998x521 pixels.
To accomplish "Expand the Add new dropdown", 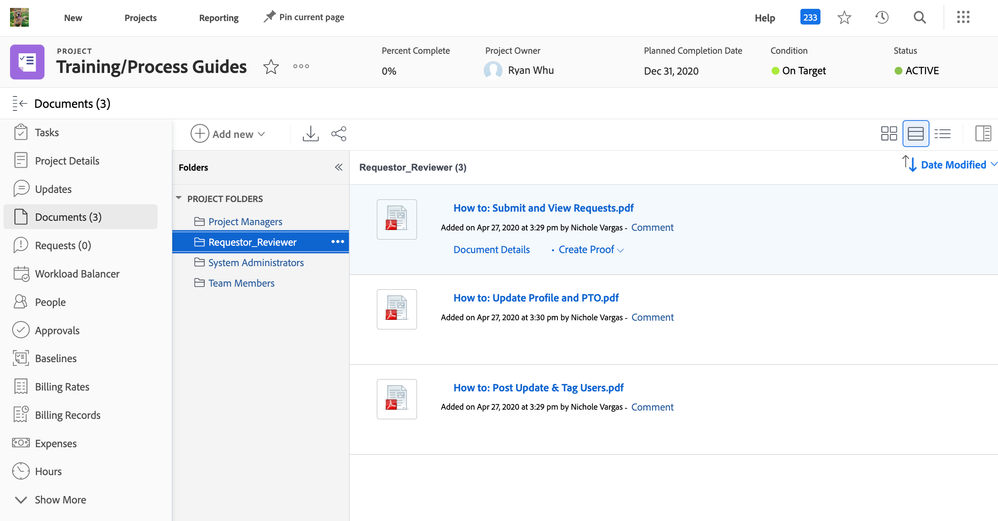I will (x=229, y=134).
